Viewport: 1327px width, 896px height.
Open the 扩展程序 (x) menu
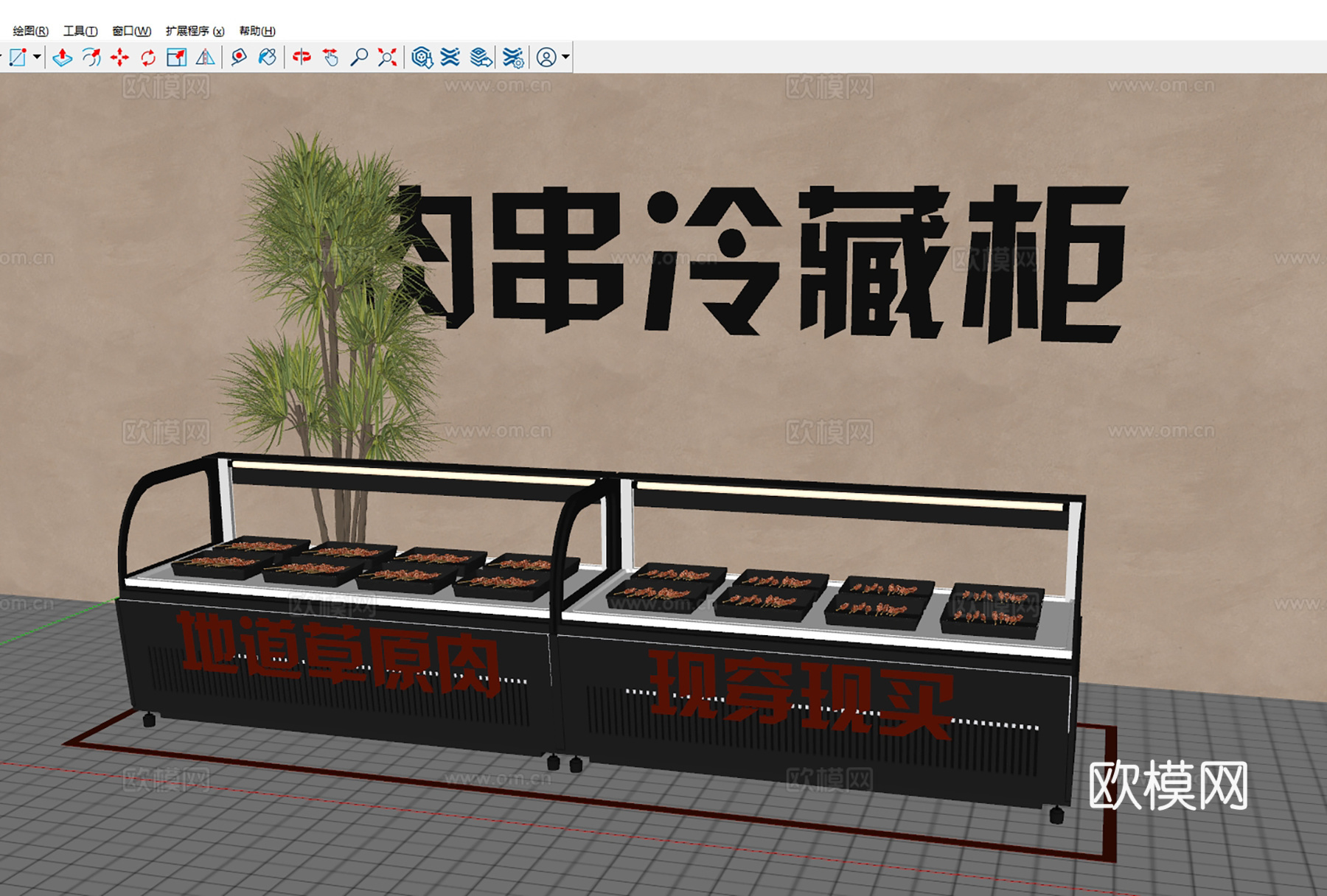[195, 31]
